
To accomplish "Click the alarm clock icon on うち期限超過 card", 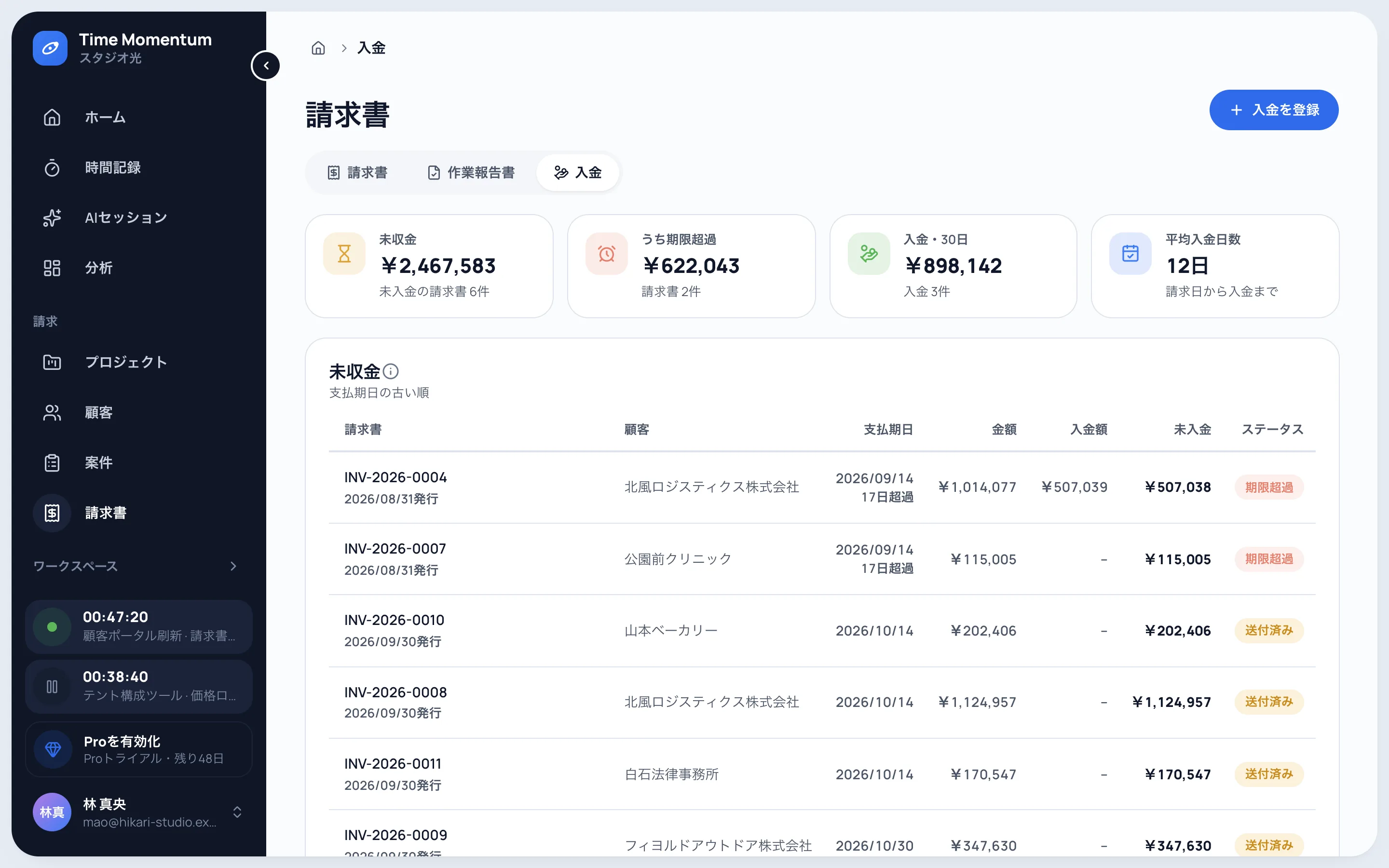I will pyautogui.click(x=607, y=254).
